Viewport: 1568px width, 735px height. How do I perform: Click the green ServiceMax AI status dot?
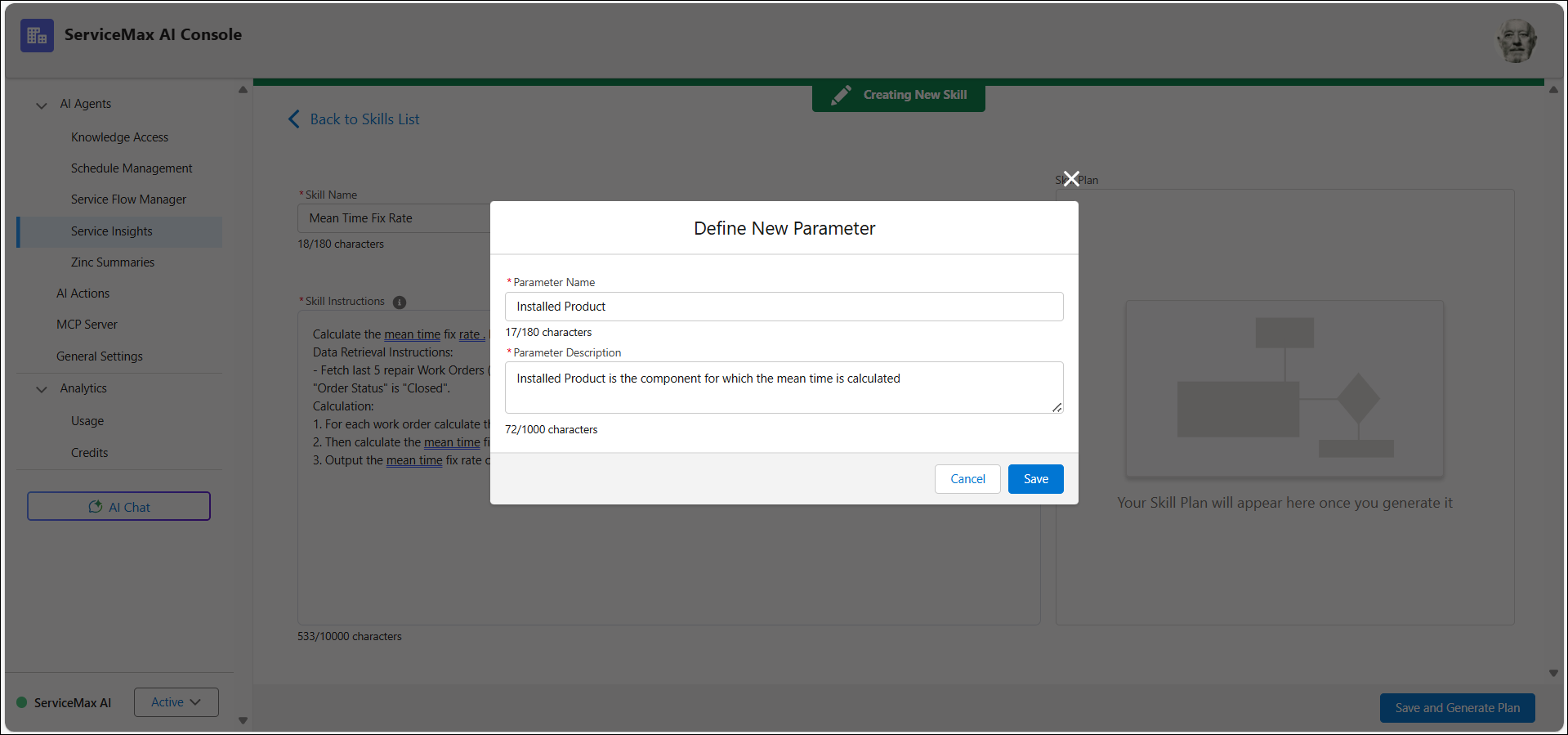(22, 702)
